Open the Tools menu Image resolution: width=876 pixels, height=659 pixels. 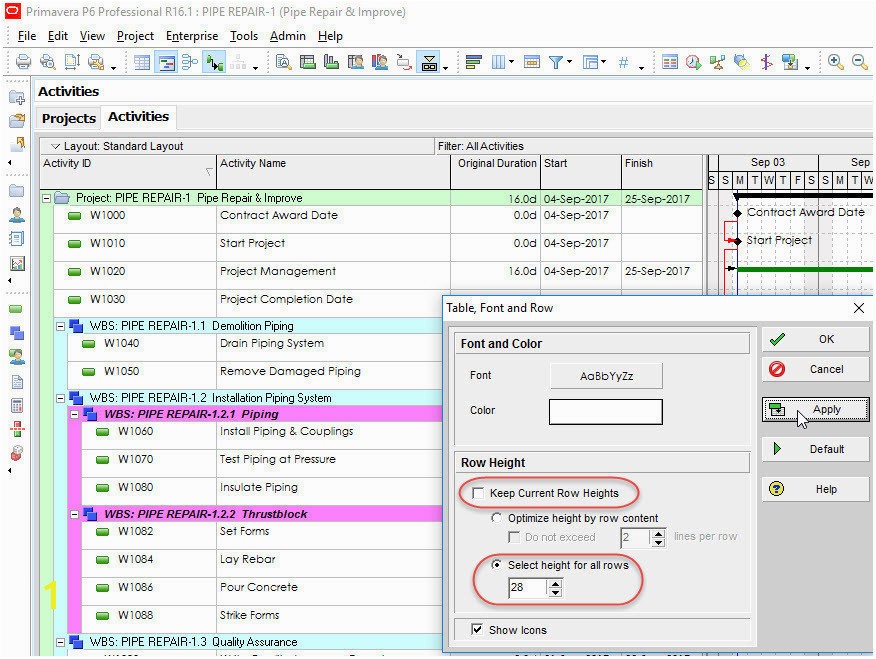tap(244, 36)
